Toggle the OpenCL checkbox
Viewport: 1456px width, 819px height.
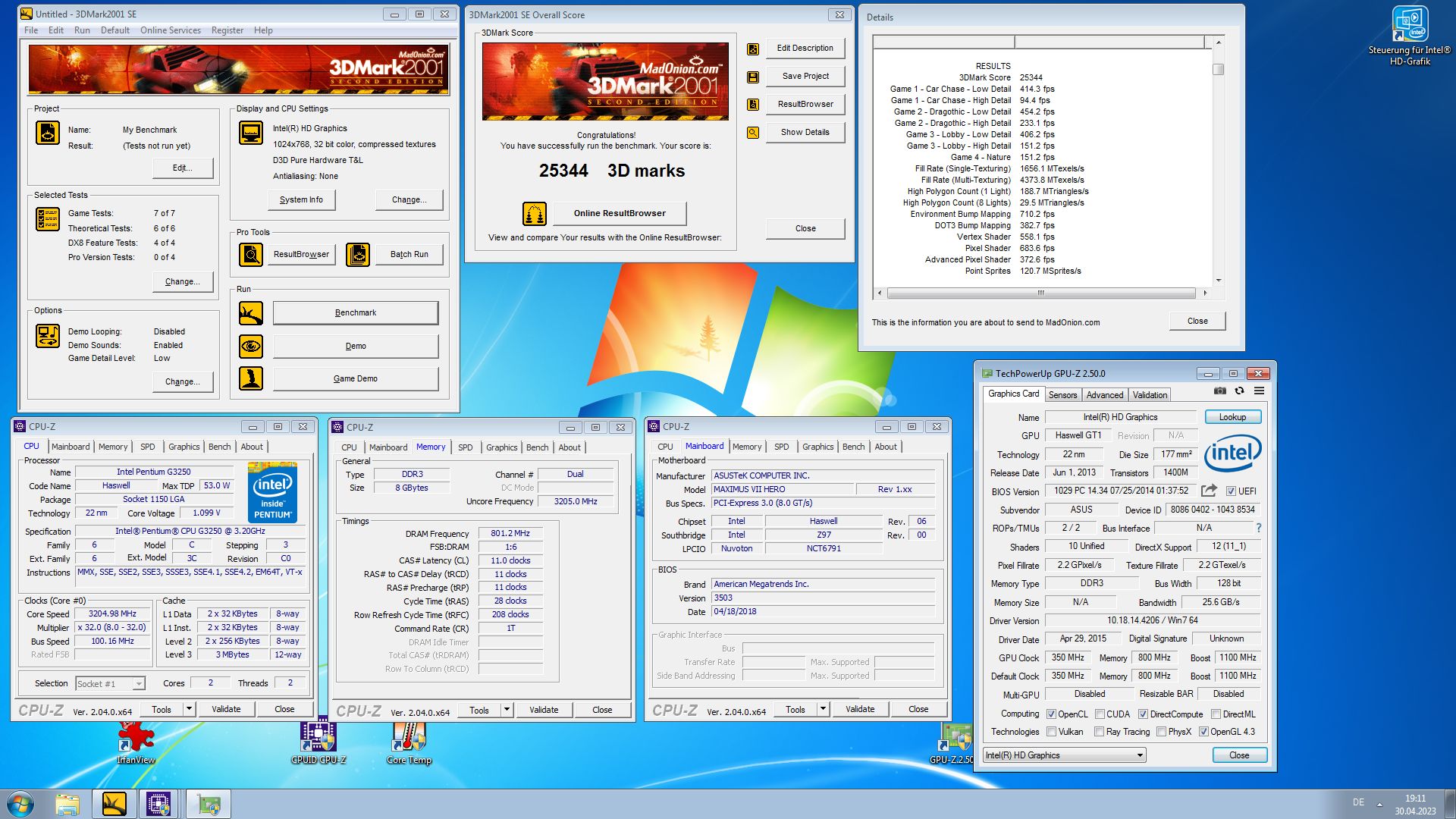point(1051,714)
